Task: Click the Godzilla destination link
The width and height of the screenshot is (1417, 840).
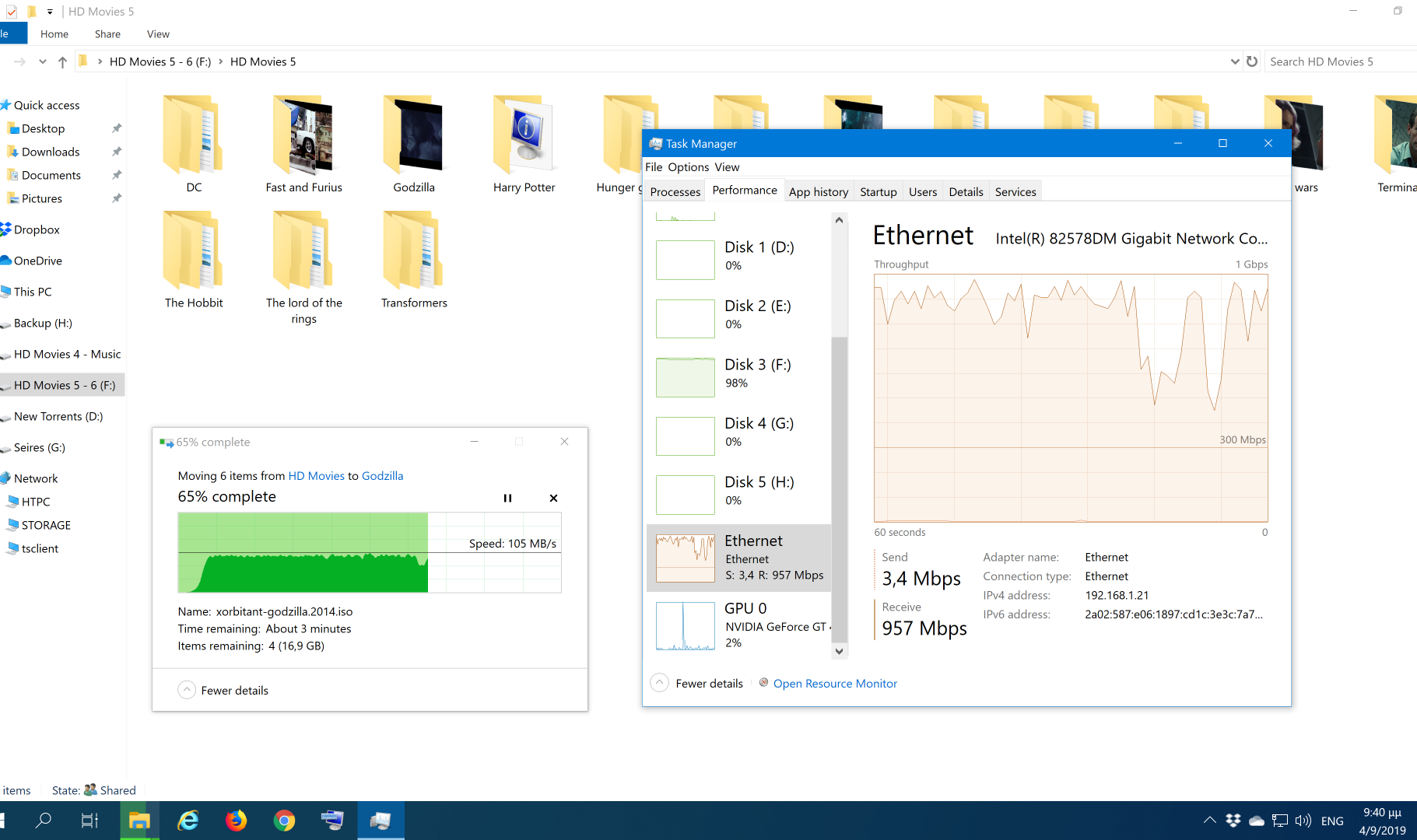Action: pos(382,475)
